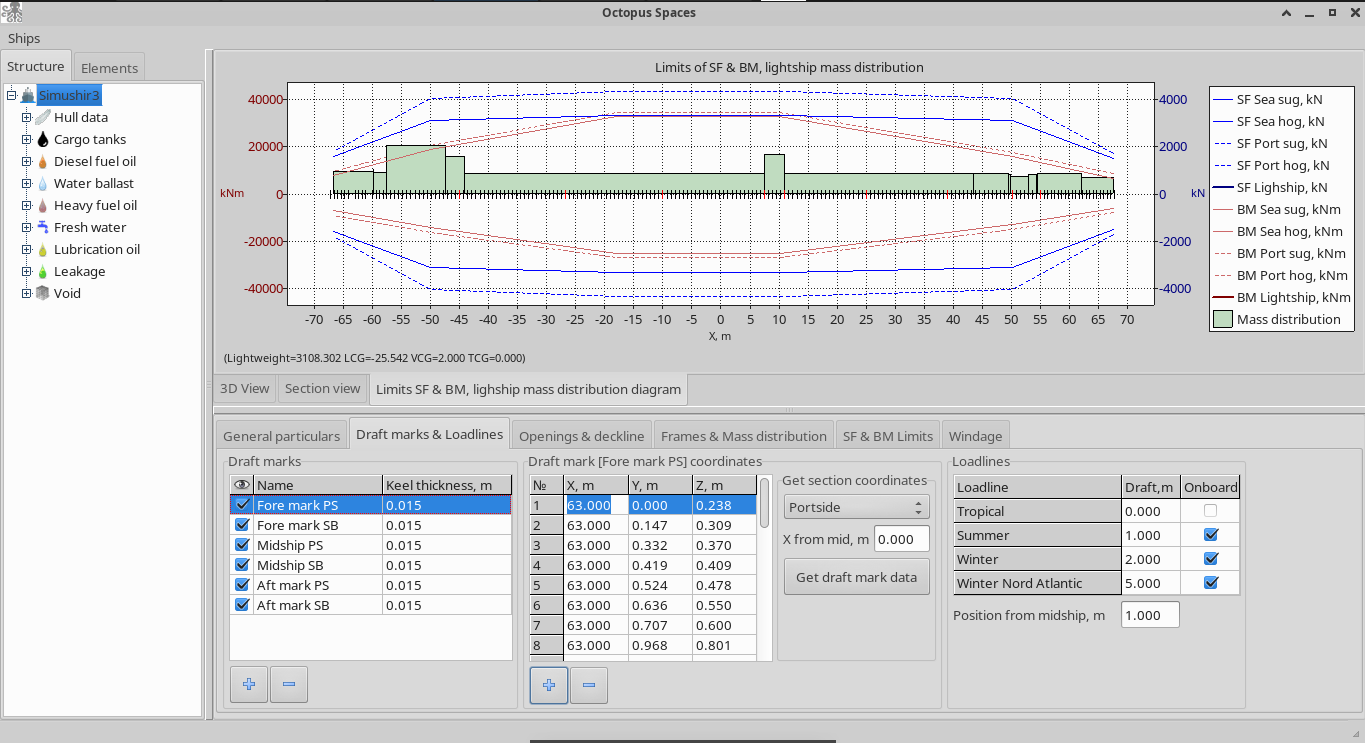Viewport: 1365px width, 743px height.
Task: Open the Windage tab
Action: pos(975,436)
